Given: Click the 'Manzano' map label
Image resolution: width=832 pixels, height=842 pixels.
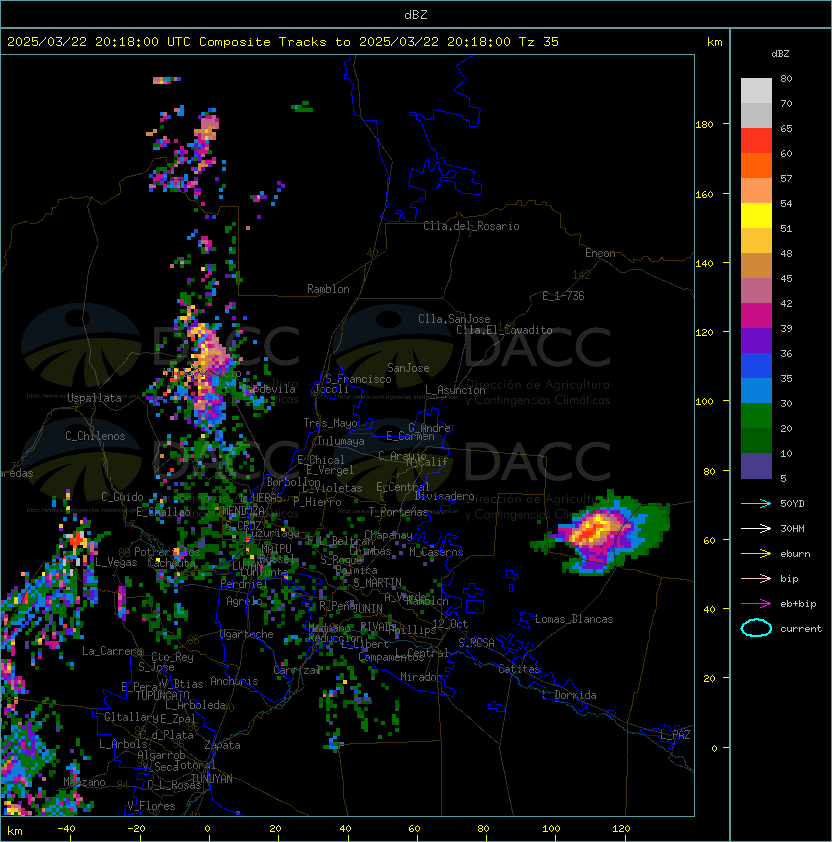Looking at the screenshot, I should click(x=84, y=782).
